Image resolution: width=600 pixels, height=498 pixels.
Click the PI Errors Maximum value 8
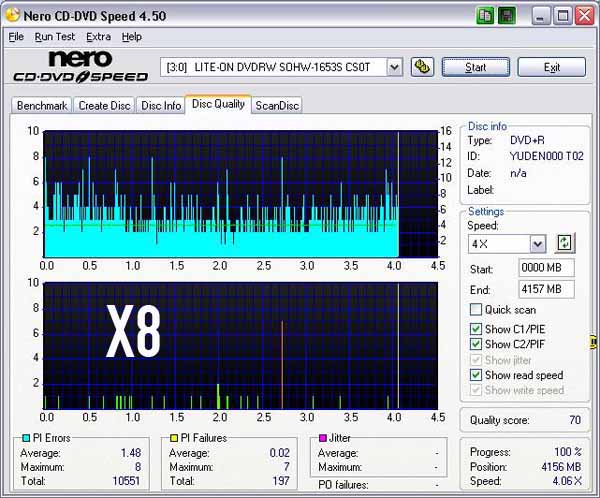(138, 467)
